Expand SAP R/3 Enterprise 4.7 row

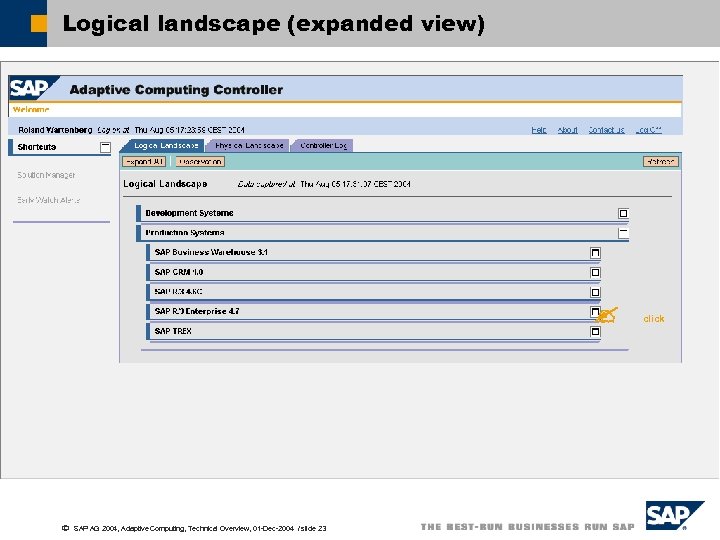point(595,312)
